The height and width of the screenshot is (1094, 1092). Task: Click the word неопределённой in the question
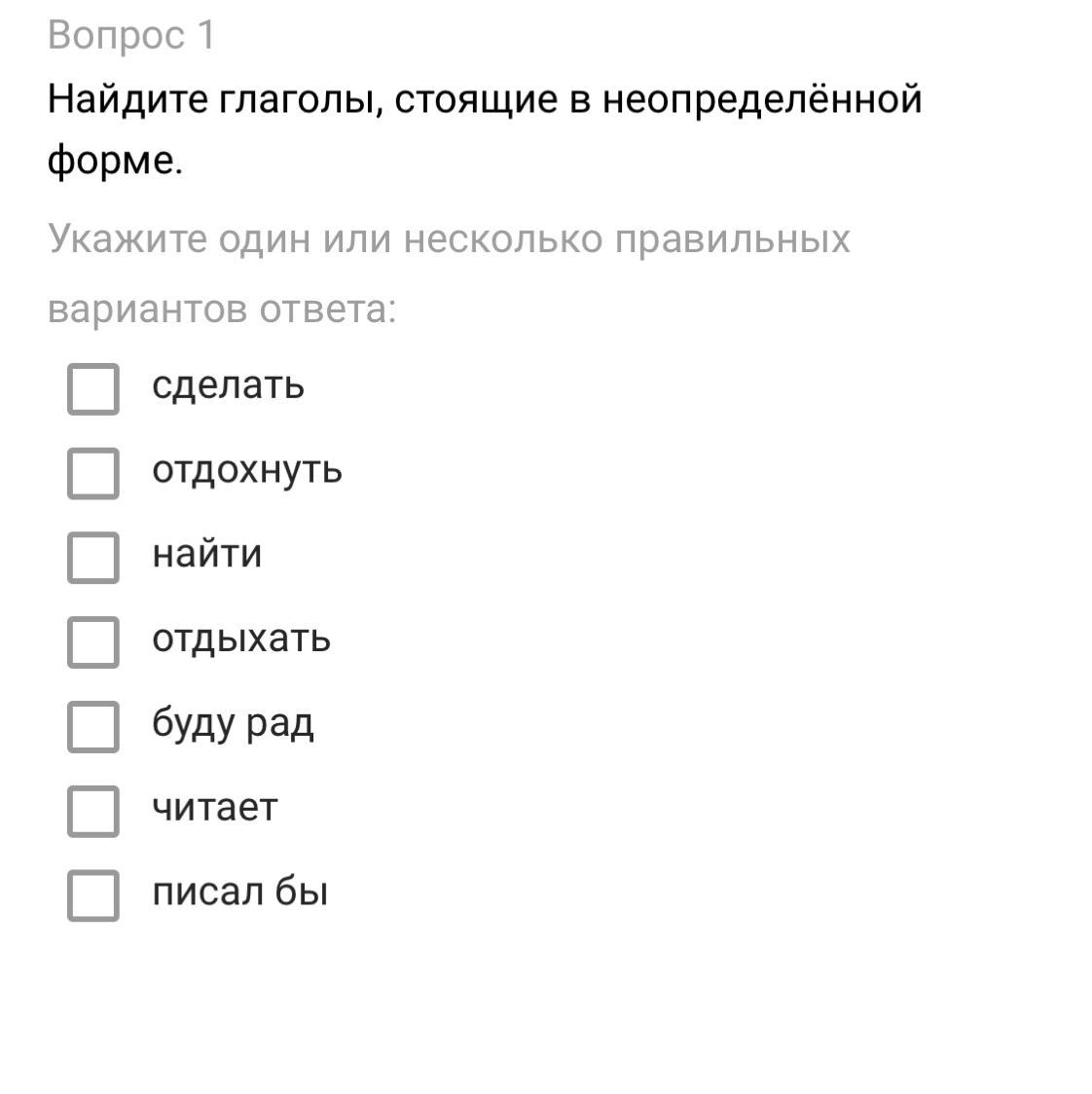click(x=762, y=99)
